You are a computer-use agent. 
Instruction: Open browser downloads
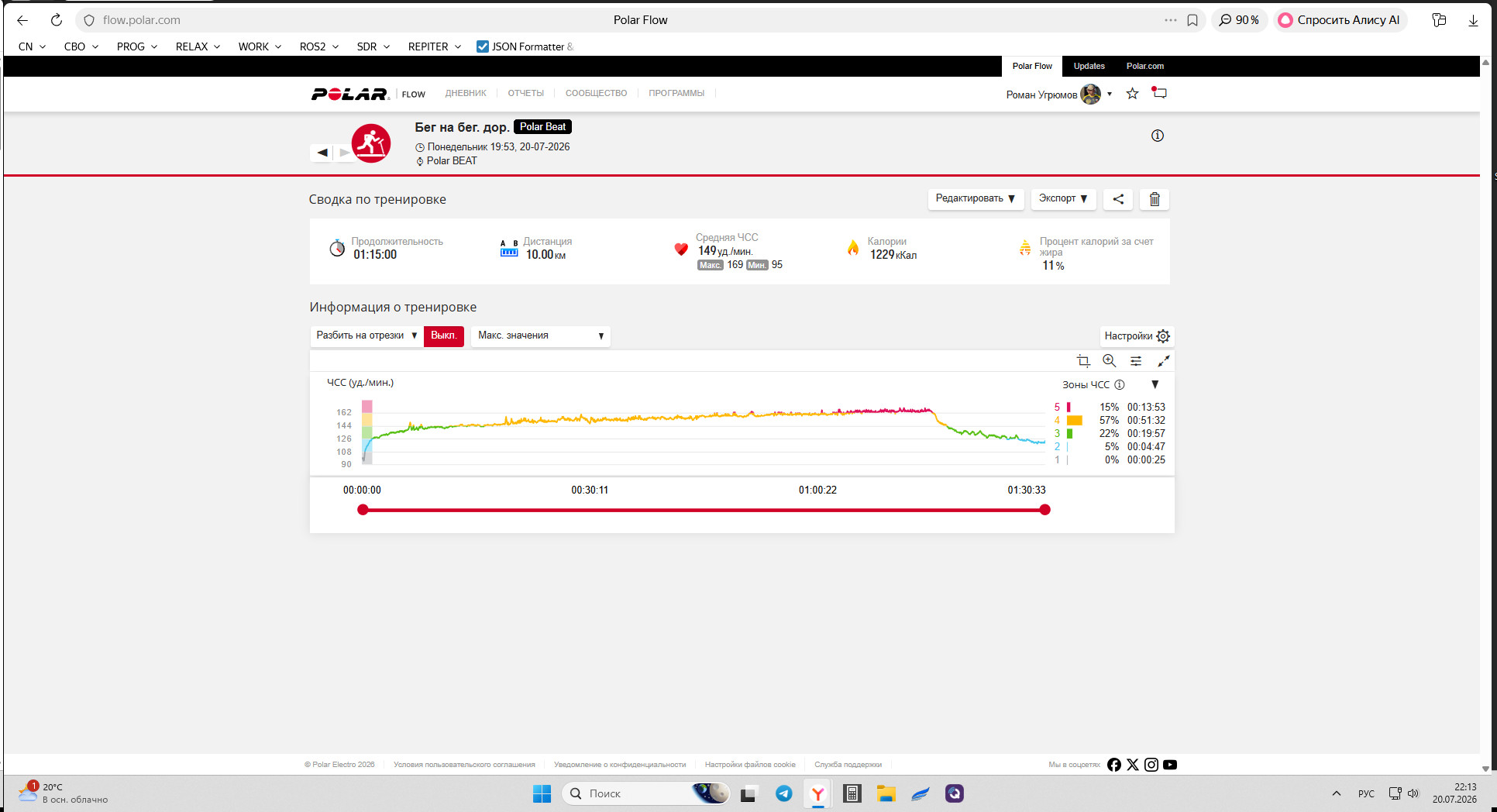click(1473, 20)
